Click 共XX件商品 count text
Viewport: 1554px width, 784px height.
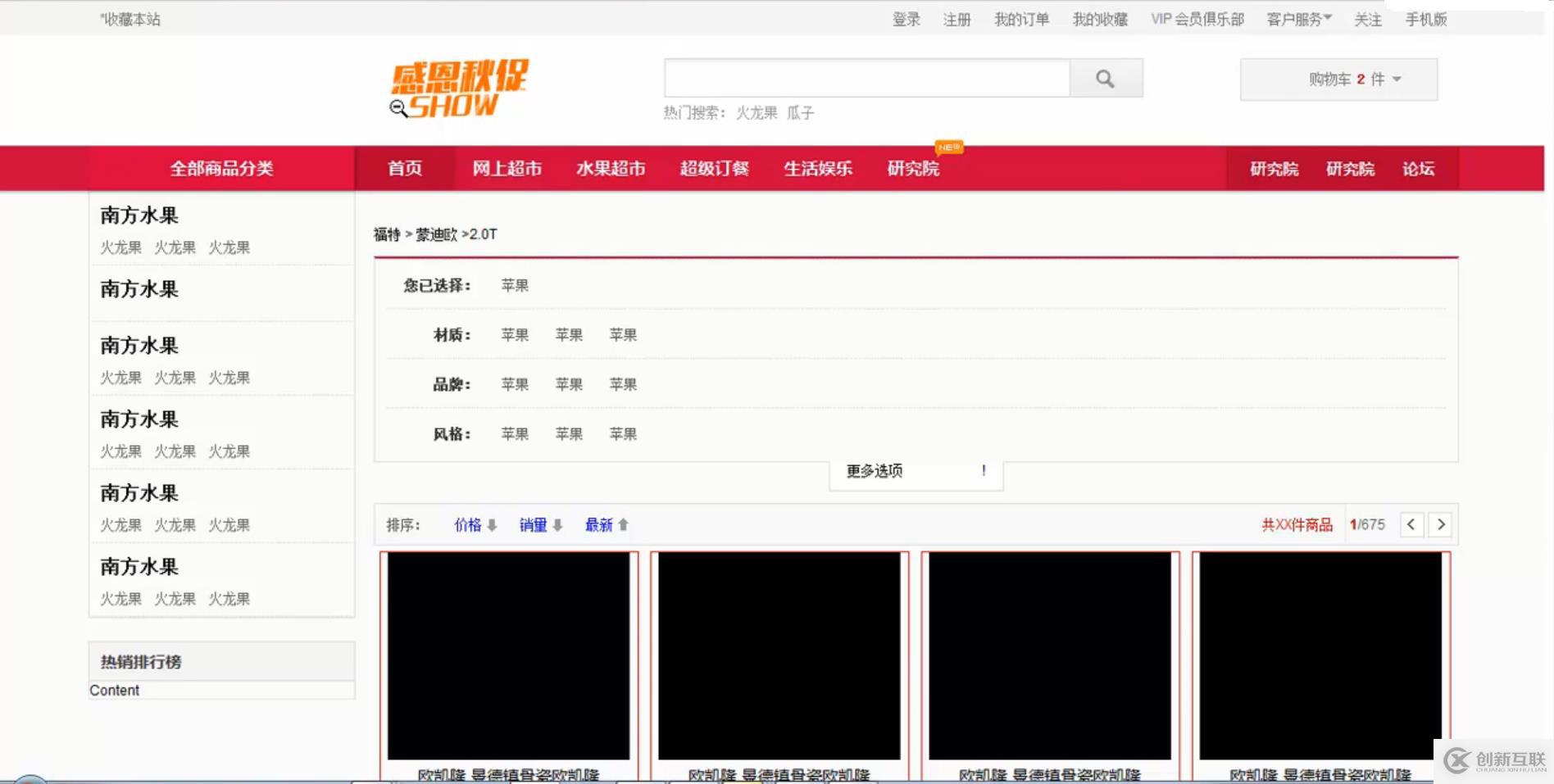1297,525
